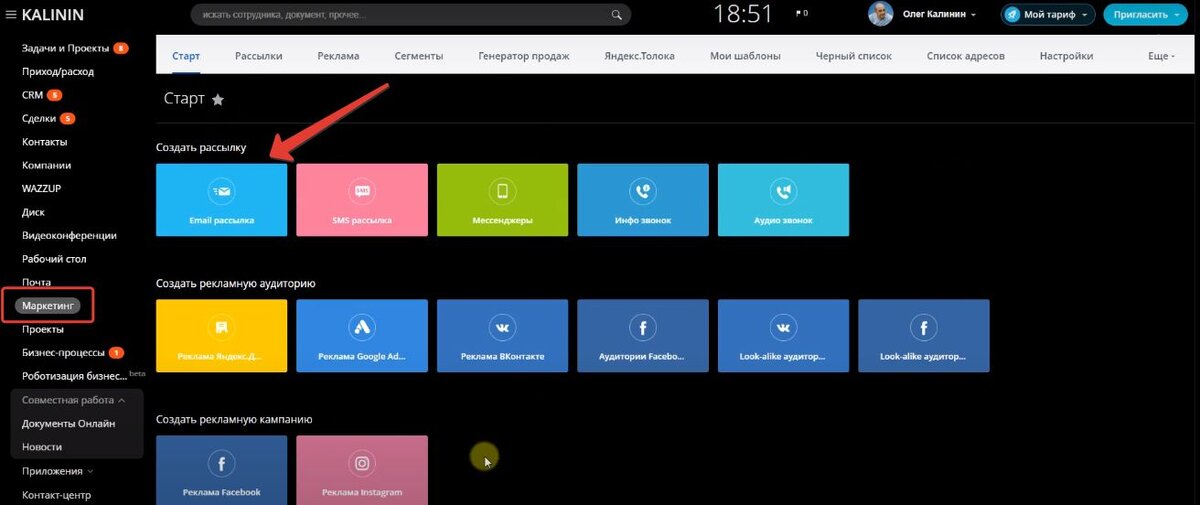Open the Facebook Look-alike аудитория tile

pos(923,335)
